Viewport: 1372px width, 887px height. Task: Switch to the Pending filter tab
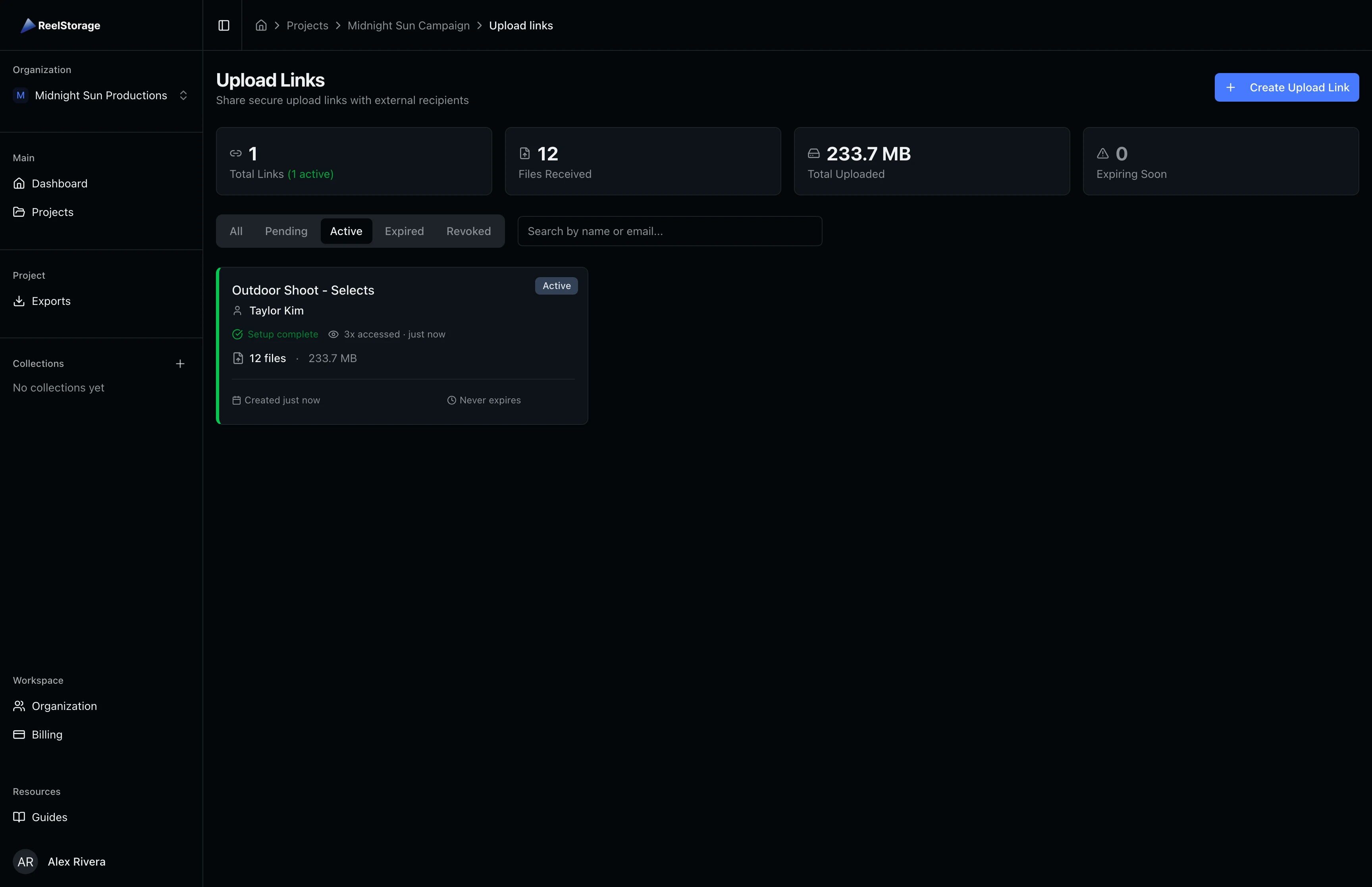coord(285,231)
